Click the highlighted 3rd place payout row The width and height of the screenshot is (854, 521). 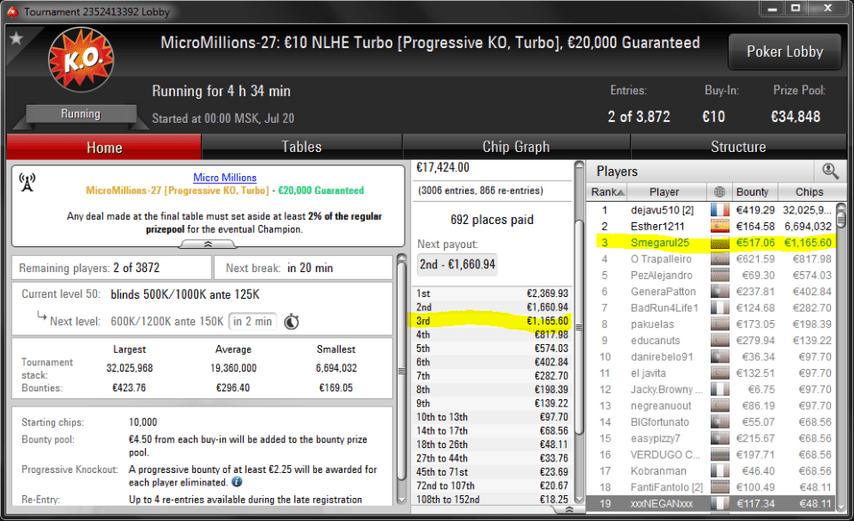coord(492,321)
